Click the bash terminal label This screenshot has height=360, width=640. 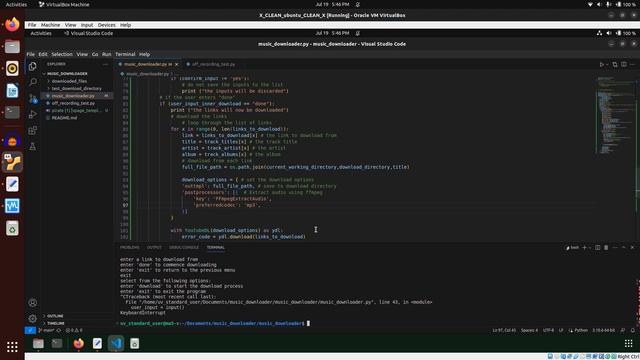(x=572, y=248)
